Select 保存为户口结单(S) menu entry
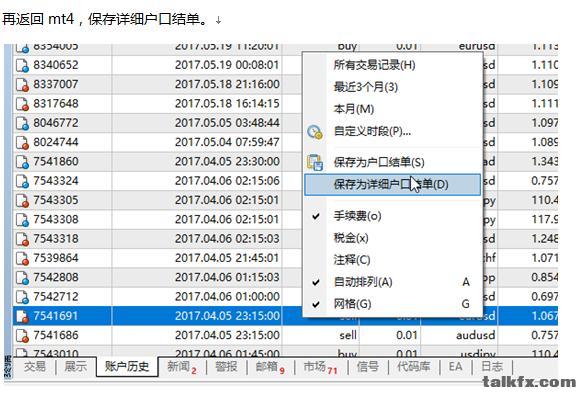 point(392,162)
